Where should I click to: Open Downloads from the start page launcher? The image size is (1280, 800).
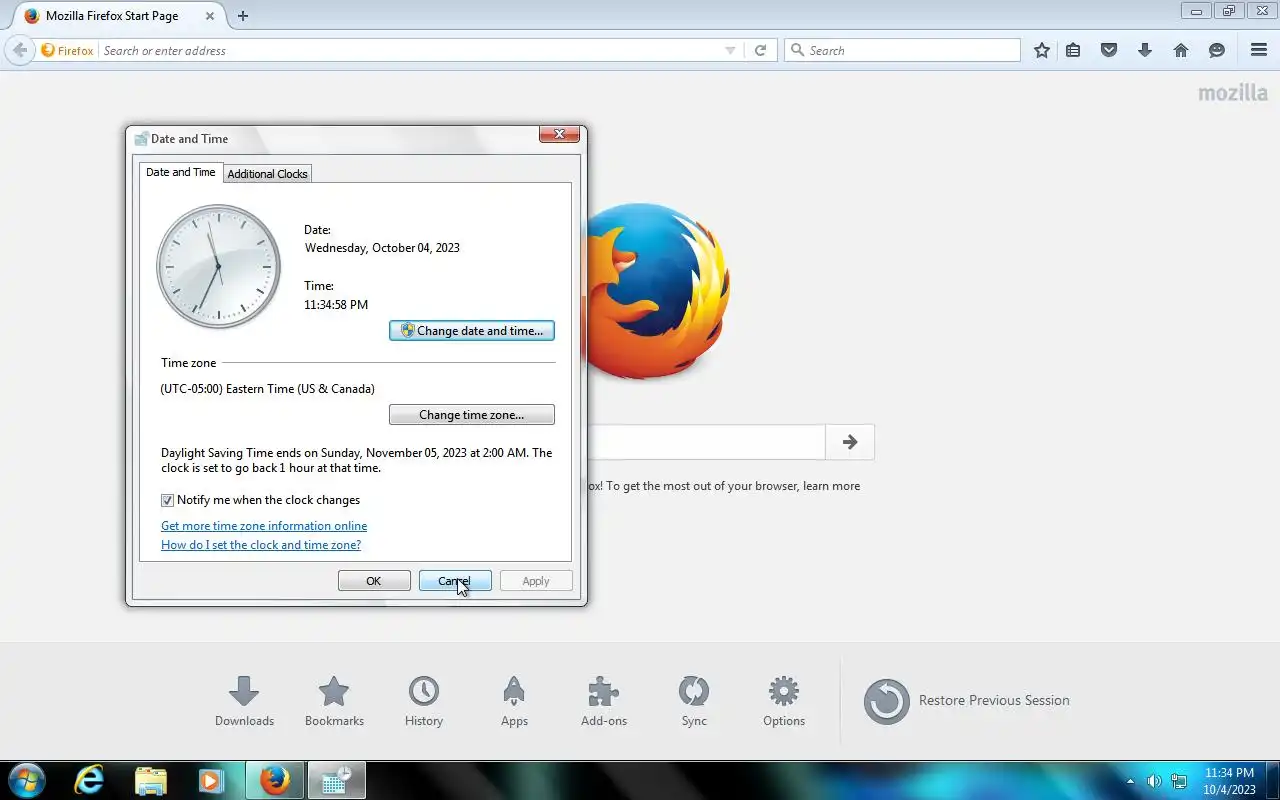[244, 701]
